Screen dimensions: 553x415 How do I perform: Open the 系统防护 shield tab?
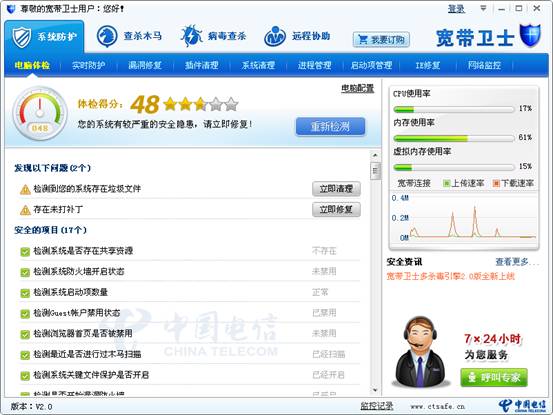44,37
